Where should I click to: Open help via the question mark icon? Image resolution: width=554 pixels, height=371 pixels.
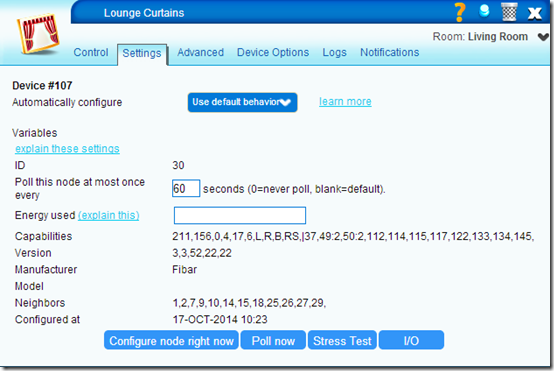coord(460,12)
